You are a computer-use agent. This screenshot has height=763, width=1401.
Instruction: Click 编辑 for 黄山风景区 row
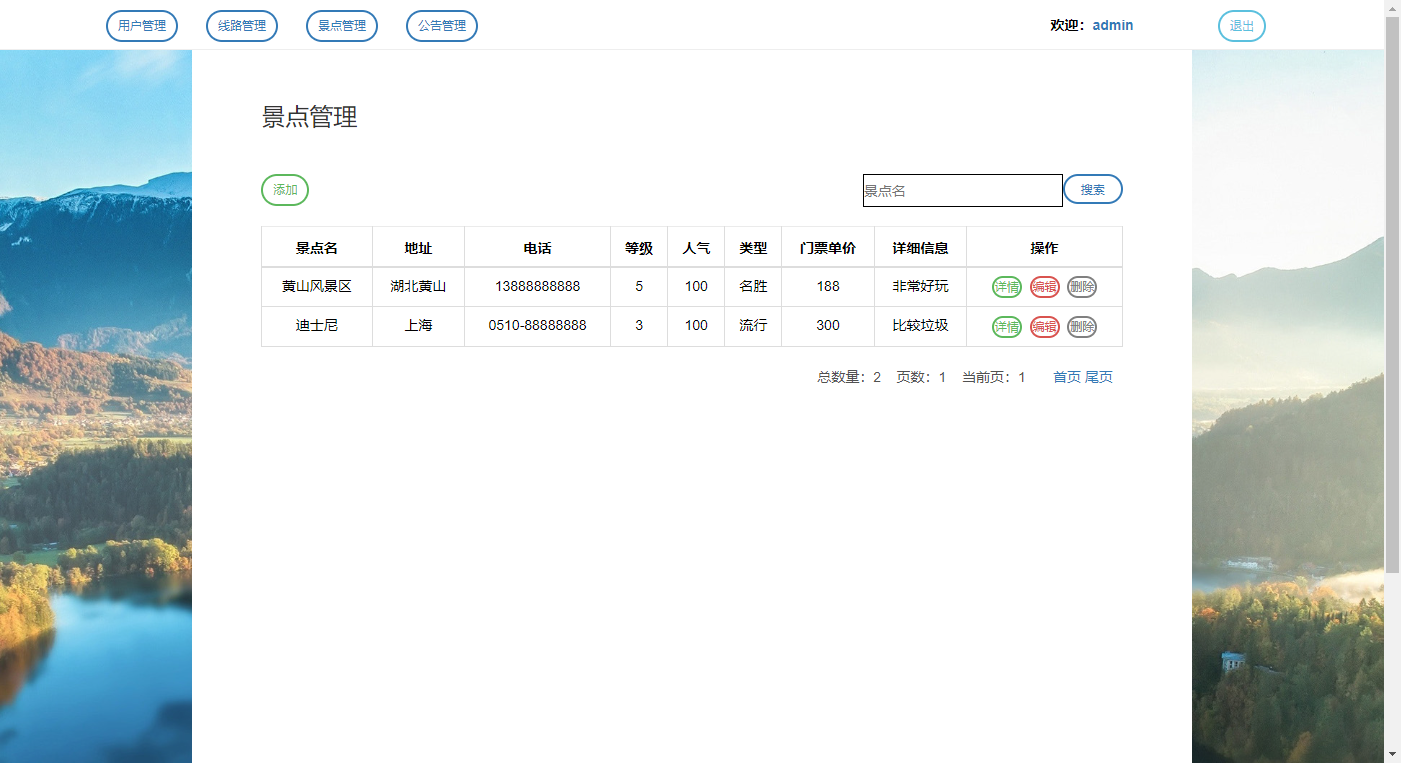pyautogui.click(x=1045, y=287)
